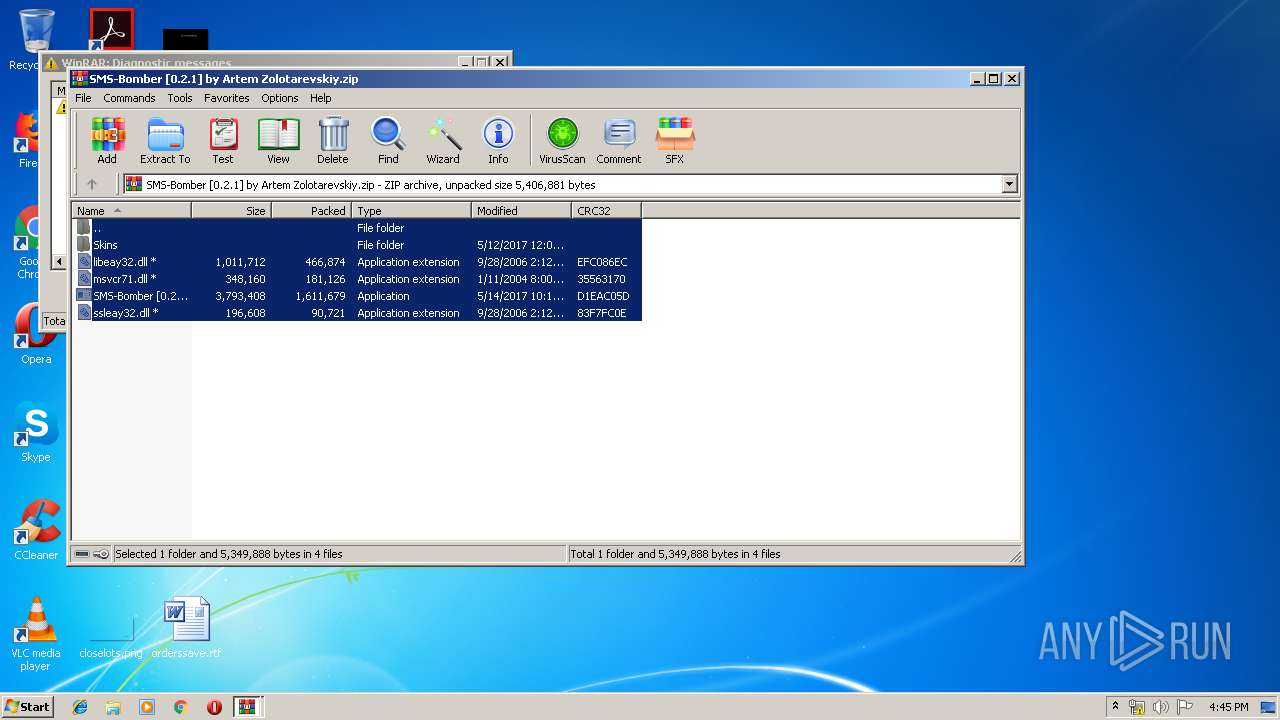Click the WinRAR window resize grip
The width and height of the screenshot is (1280, 720).
pos(1014,556)
